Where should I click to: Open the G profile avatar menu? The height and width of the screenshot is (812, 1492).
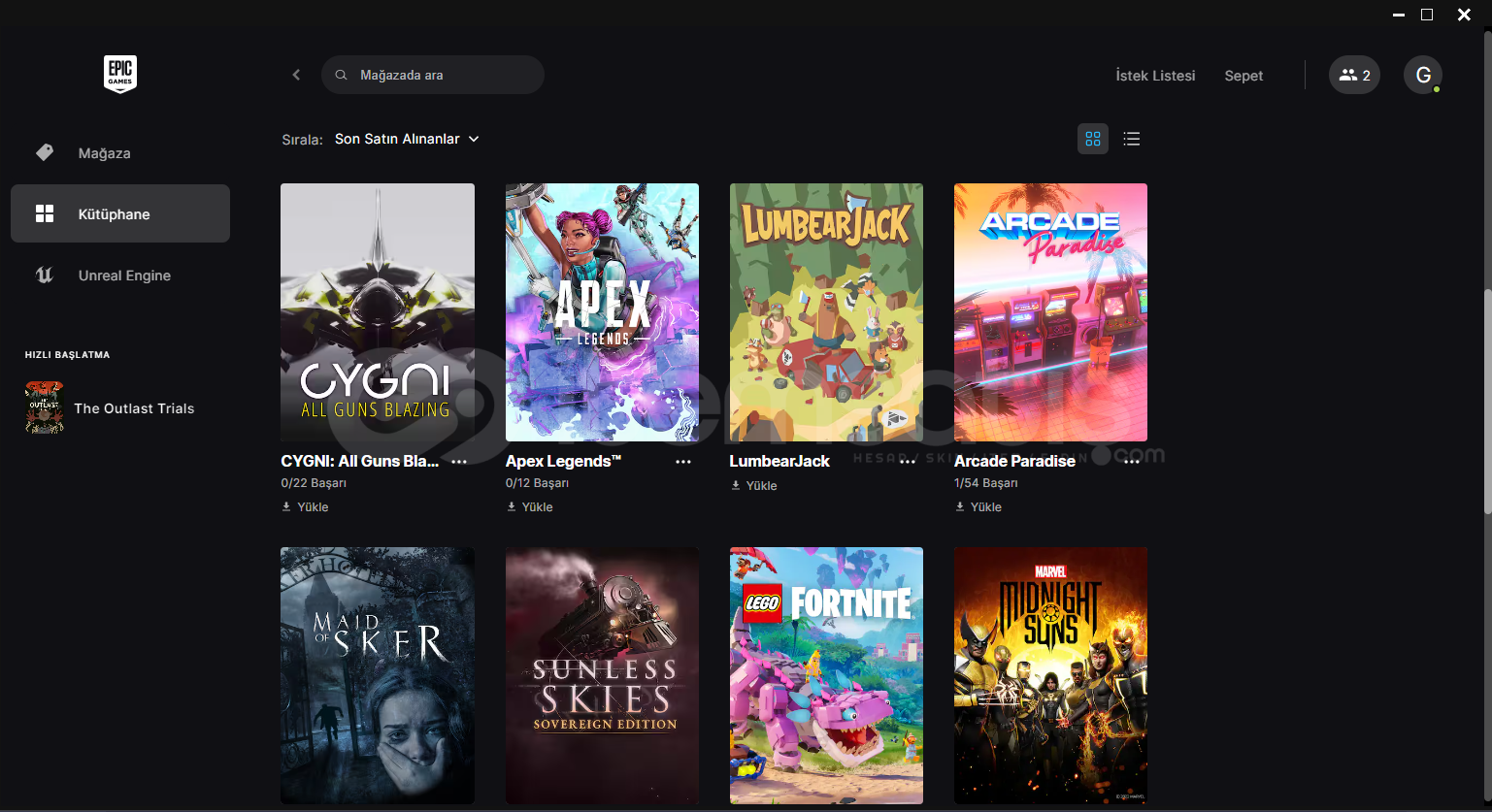click(x=1423, y=75)
